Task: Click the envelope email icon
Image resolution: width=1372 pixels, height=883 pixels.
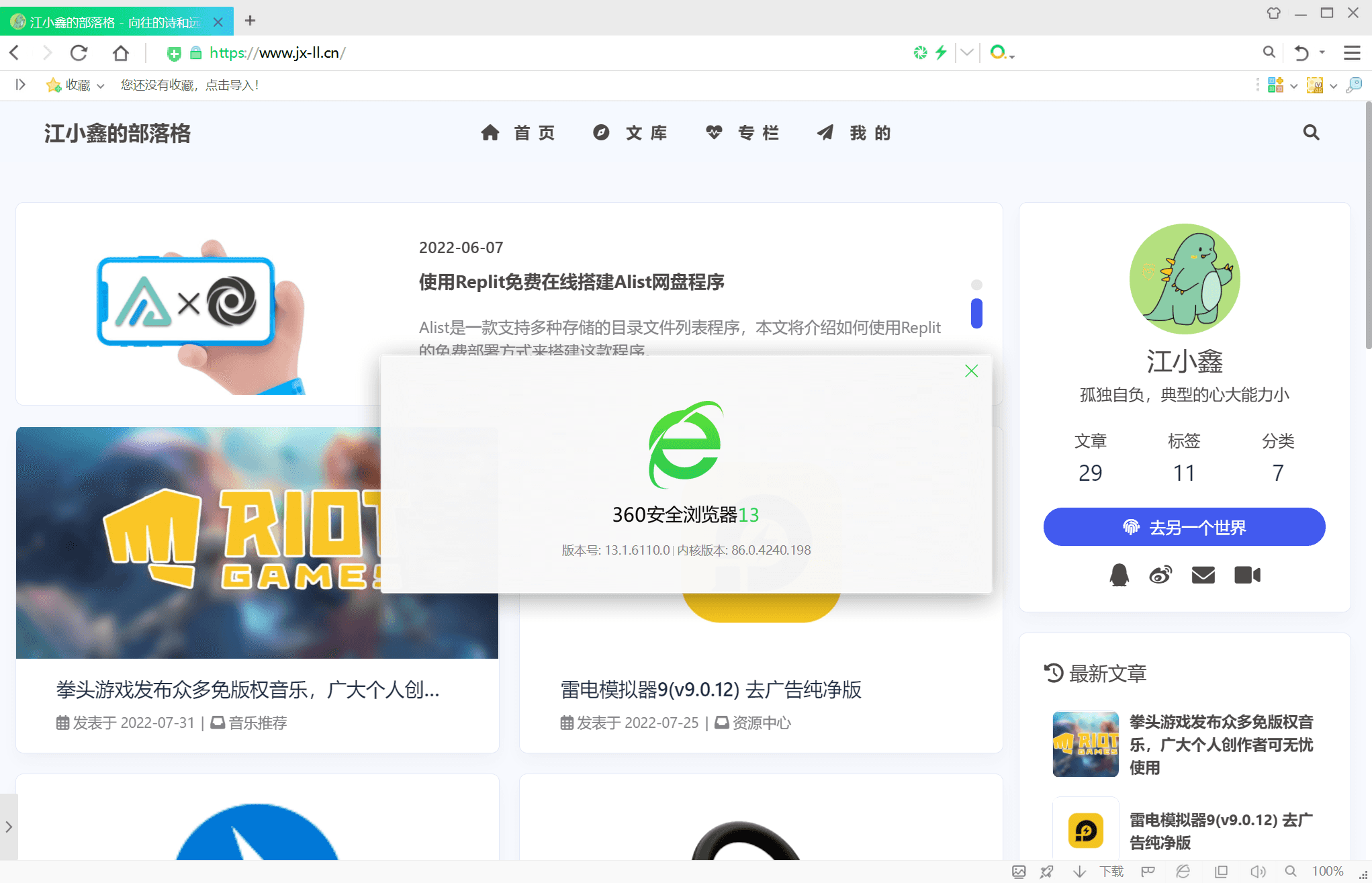Action: point(1203,575)
